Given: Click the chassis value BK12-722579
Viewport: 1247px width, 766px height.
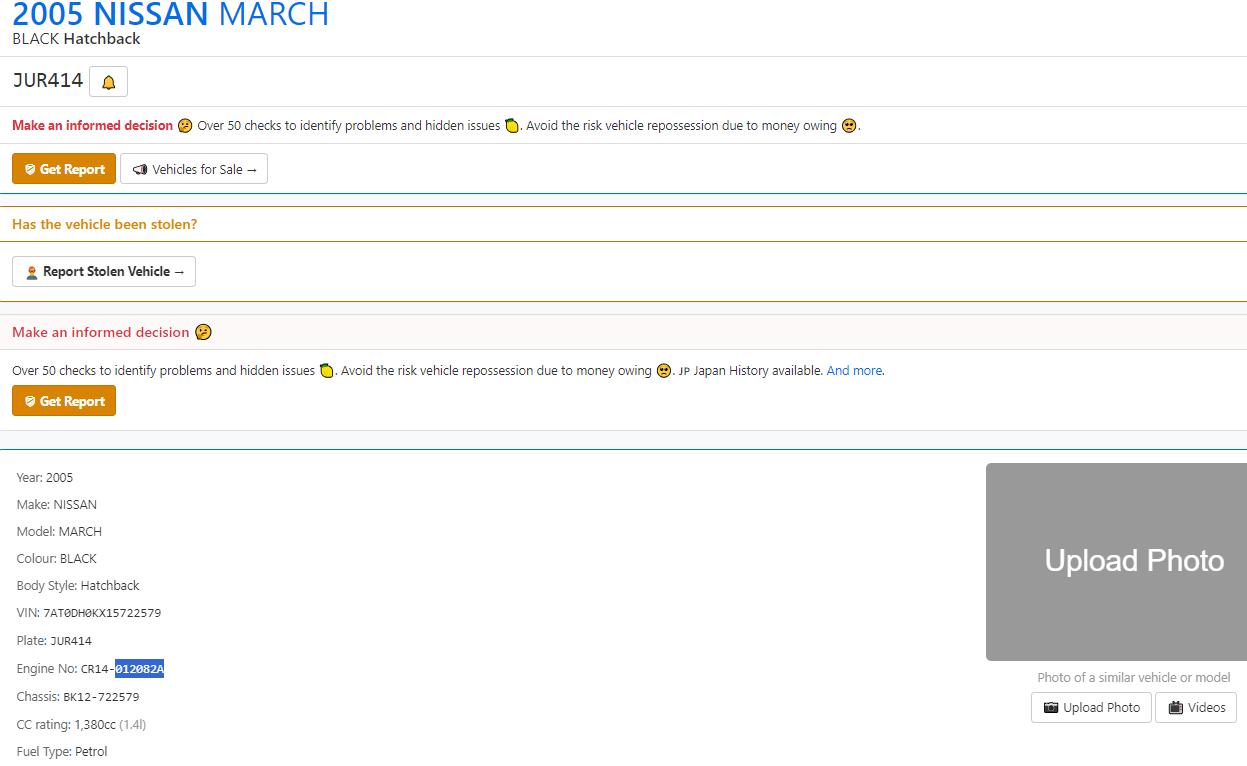Looking at the screenshot, I should [101, 697].
